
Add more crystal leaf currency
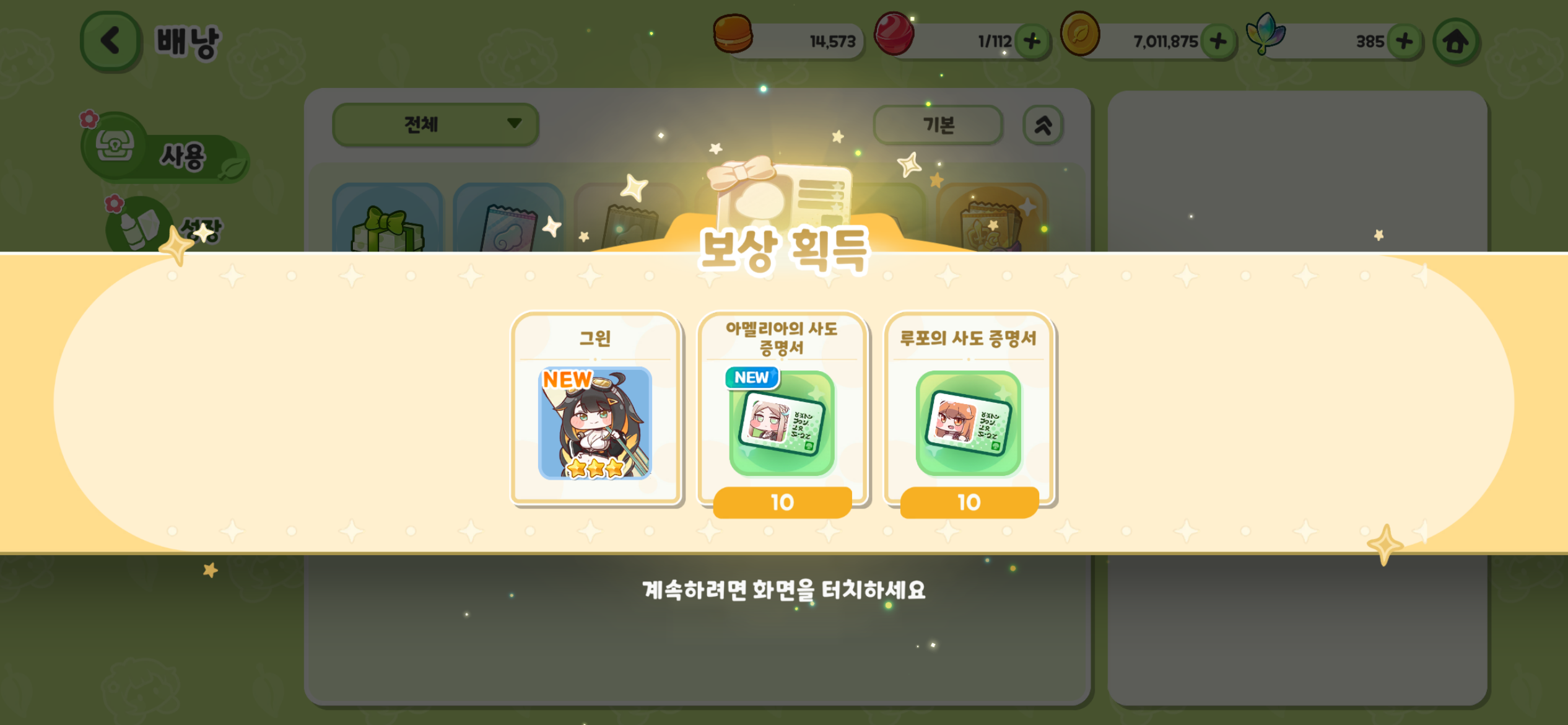(x=1405, y=42)
